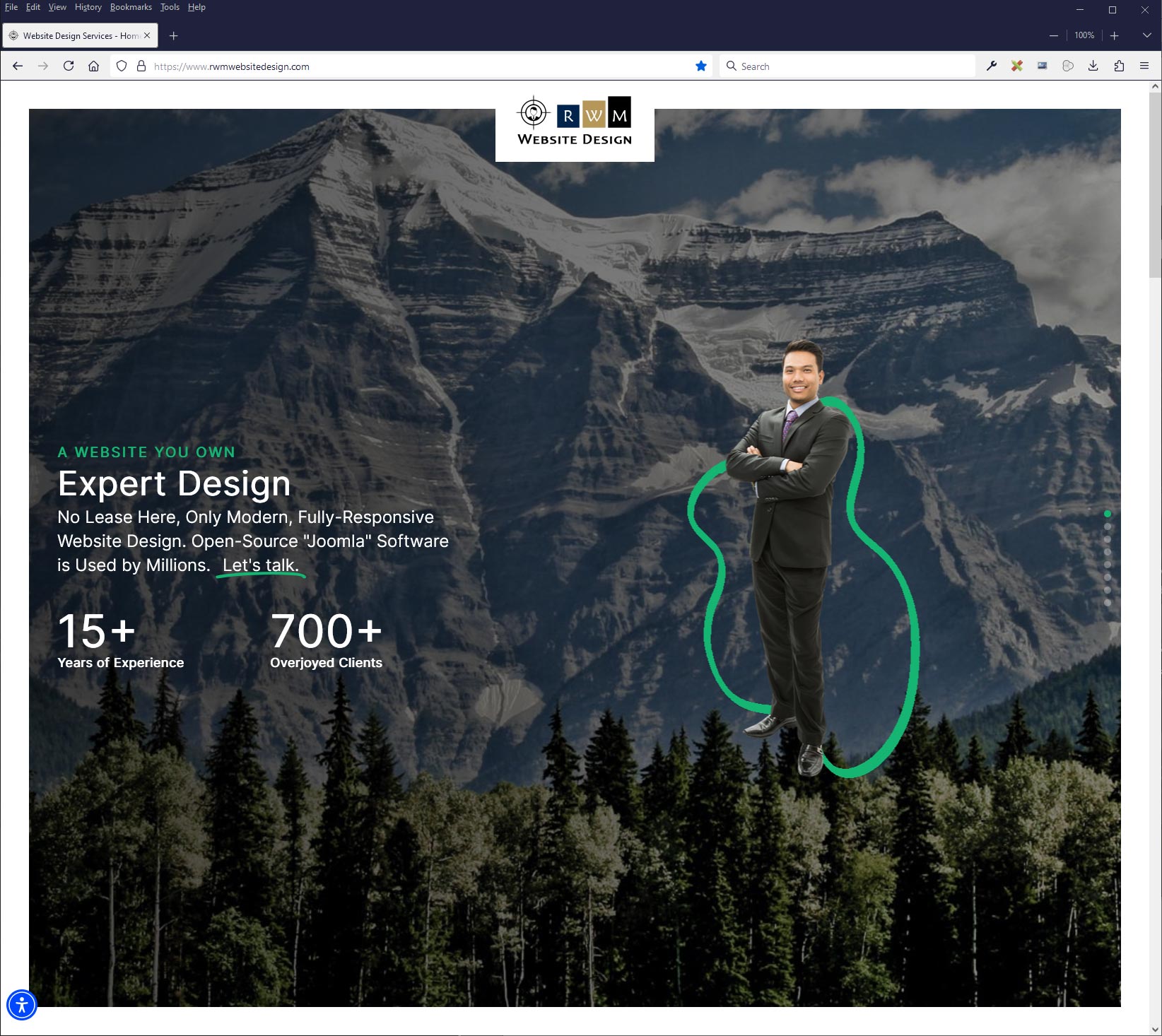The width and height of the screenshot is (1162, 1036).
Task: Click the forward navigation arrow
Action: tap(43, 66)
